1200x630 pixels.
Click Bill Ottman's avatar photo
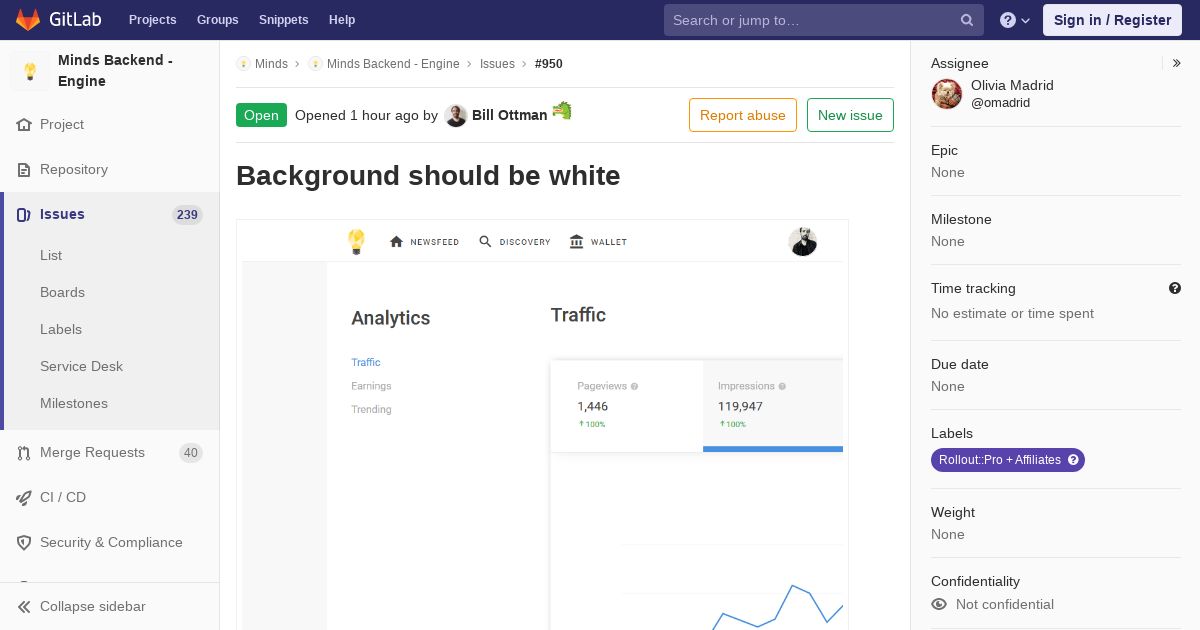(456, 116)
